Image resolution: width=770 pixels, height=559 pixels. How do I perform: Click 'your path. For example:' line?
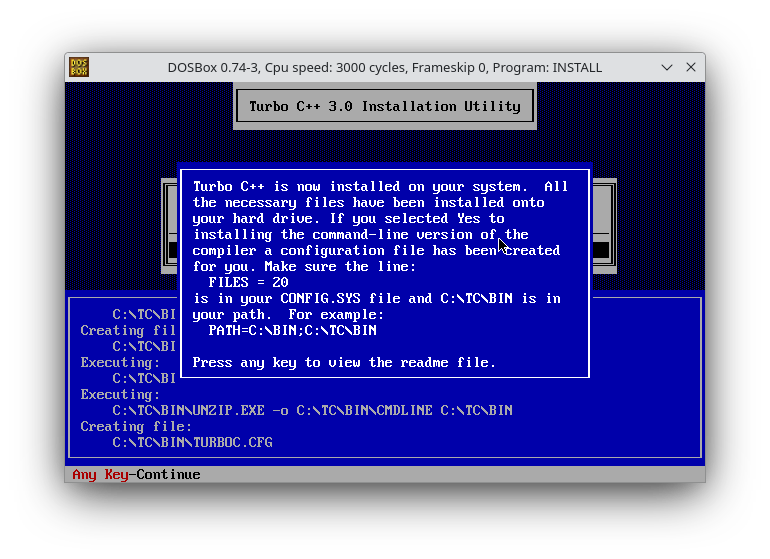288,314
